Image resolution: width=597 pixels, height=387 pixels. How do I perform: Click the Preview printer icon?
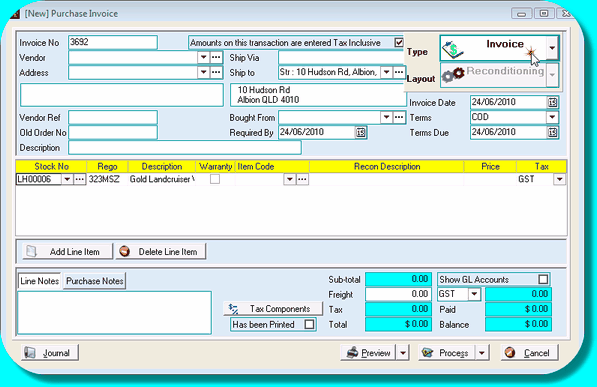pyautogui.click(x=352, y=353)
